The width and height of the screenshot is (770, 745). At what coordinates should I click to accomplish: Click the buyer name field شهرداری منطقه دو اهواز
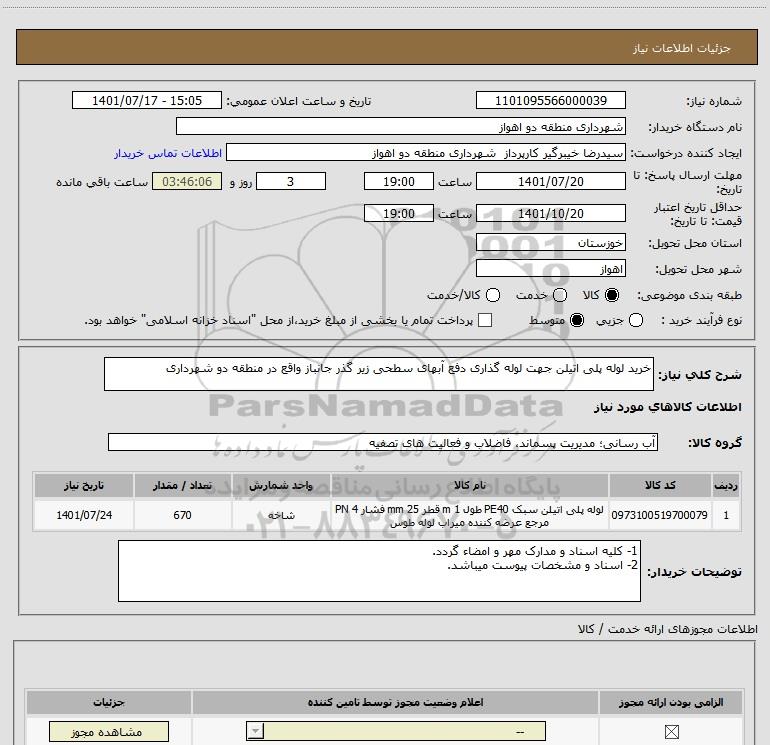pos(401,126)
